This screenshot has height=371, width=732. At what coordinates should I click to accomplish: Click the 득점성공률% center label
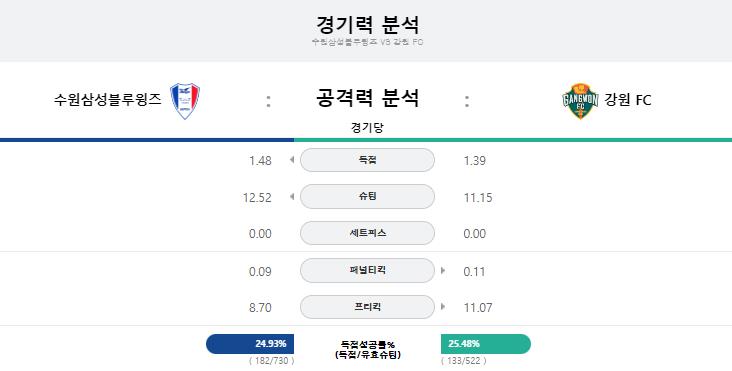pyautogui.click(x=367, y=345)
